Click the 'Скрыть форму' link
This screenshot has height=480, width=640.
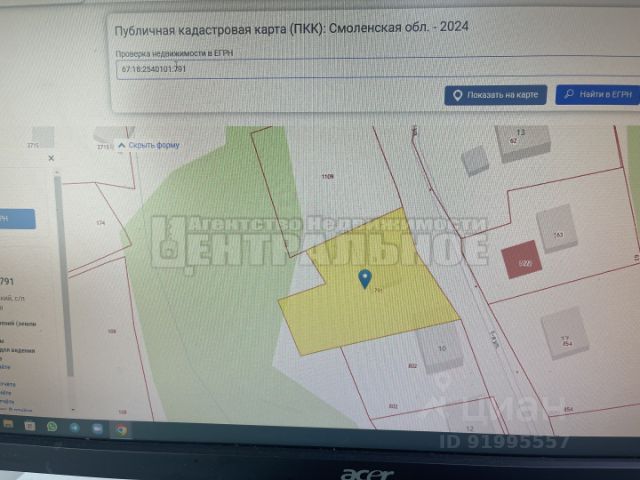point(154,145)
